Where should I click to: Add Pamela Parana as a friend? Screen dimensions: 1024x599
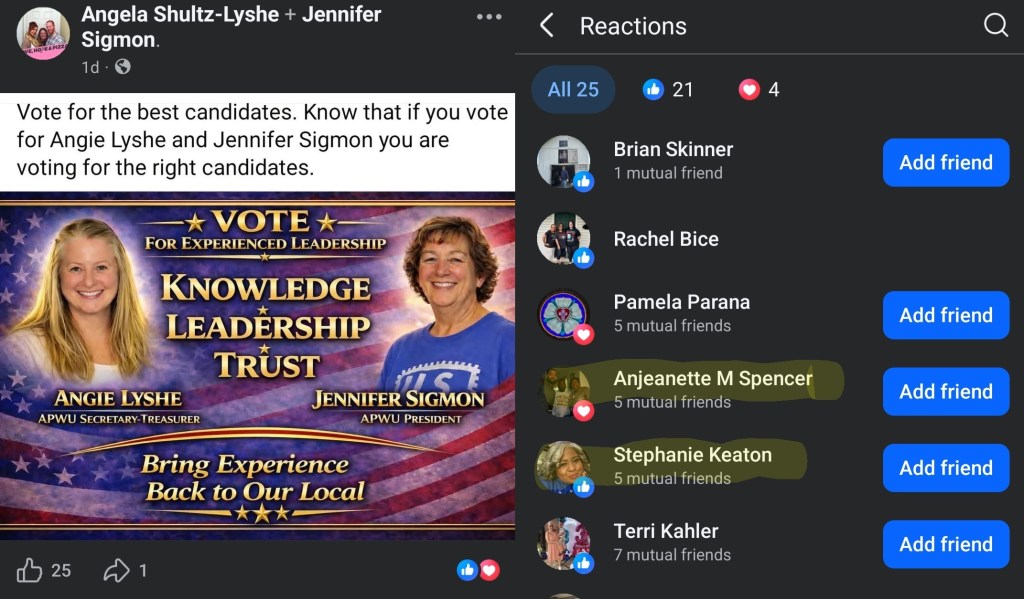click(946, 315)
